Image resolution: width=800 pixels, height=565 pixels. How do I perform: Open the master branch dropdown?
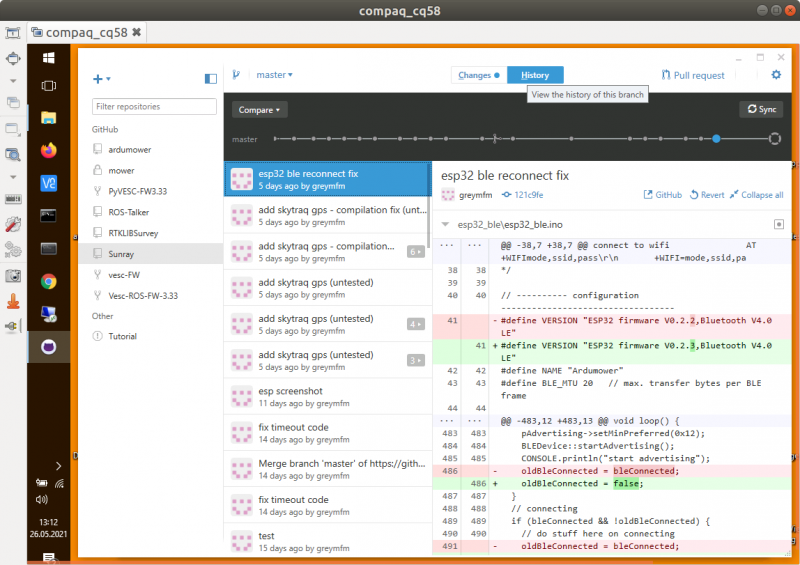[274, 75]
